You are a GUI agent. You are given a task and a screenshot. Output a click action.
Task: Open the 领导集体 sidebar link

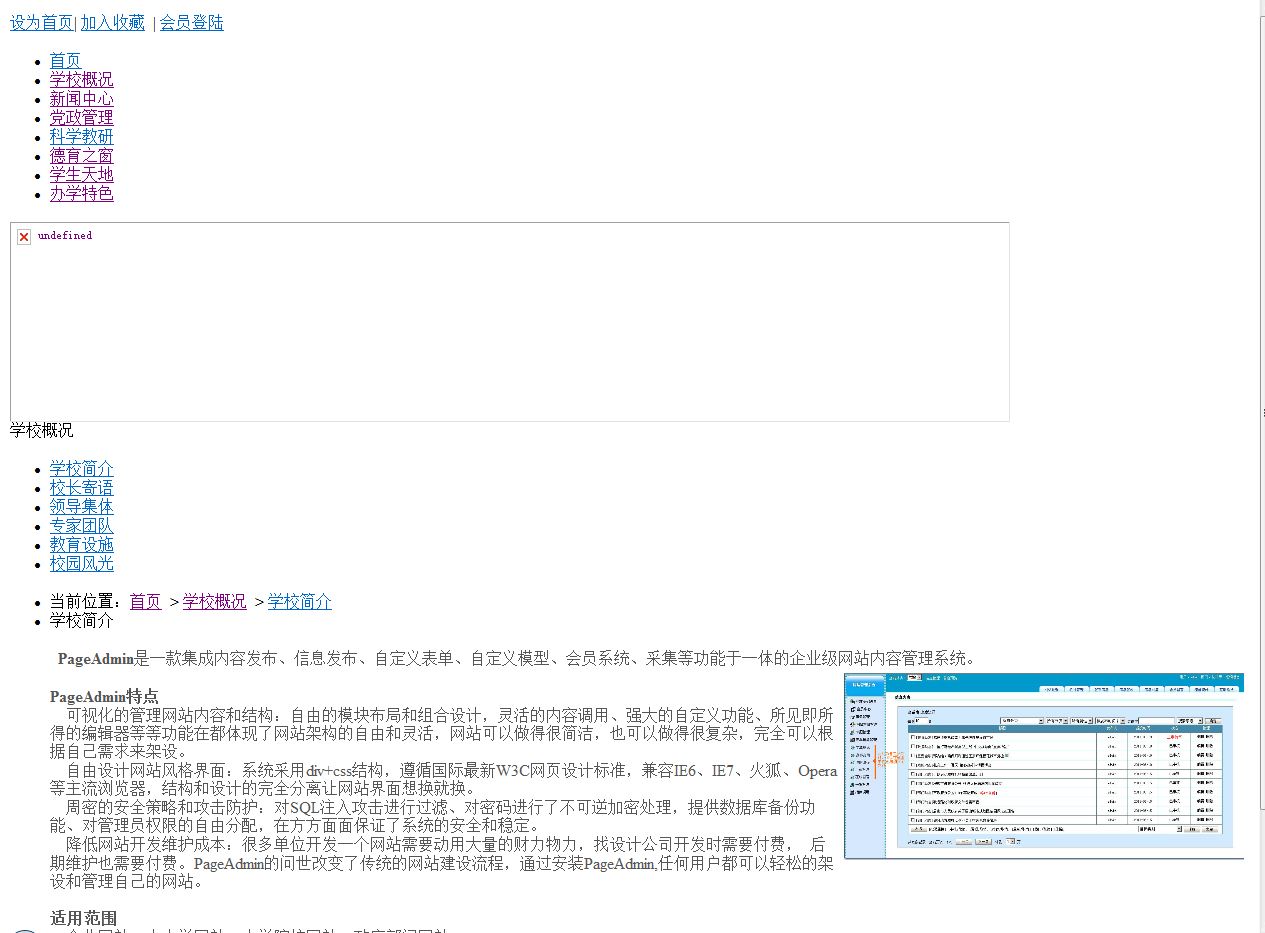coord(82,507)
